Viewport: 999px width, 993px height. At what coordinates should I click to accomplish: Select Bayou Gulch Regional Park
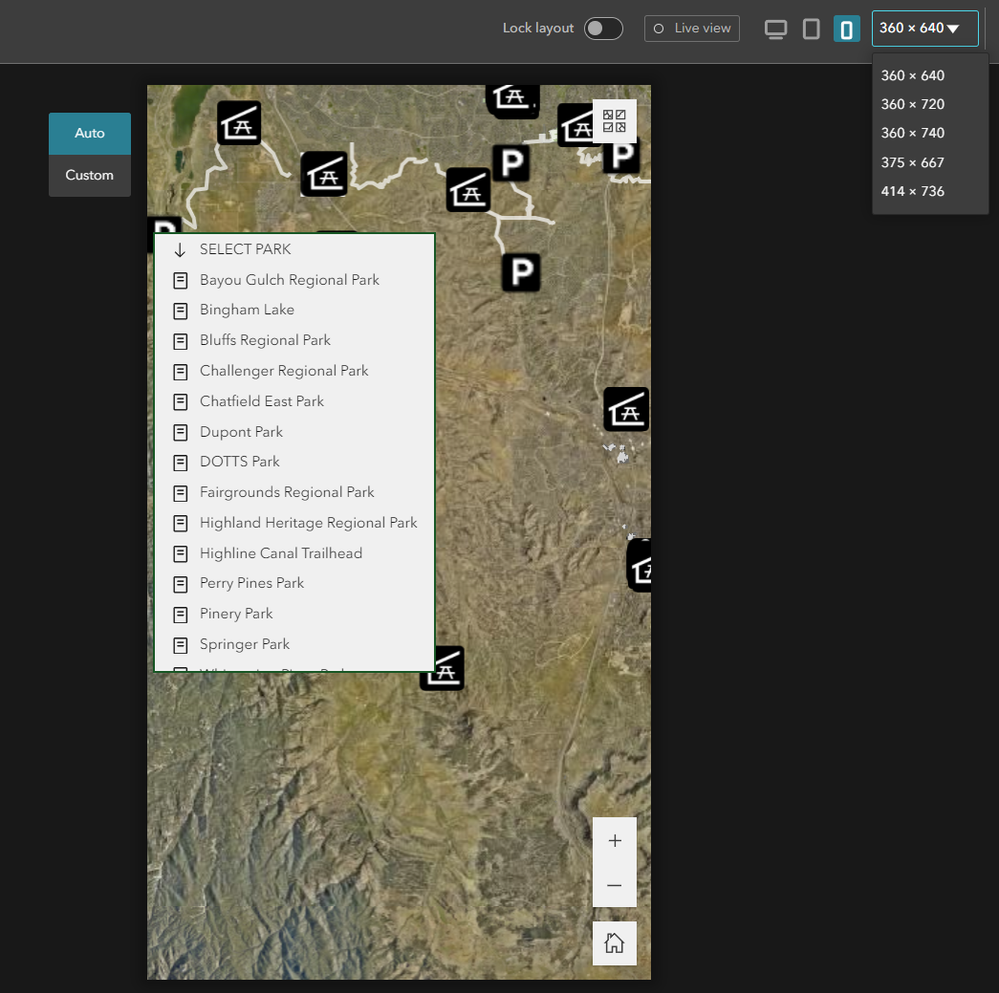tap(294, 280)
